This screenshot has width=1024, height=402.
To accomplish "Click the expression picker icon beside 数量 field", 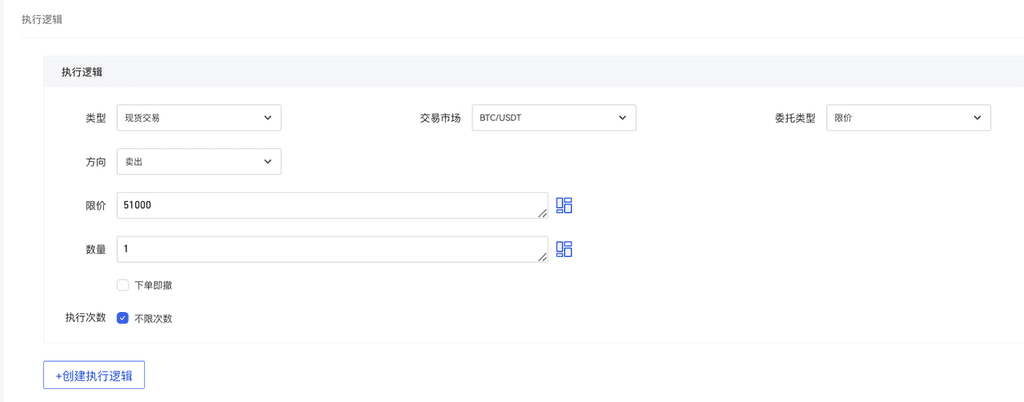I will [x=564, y=249].
